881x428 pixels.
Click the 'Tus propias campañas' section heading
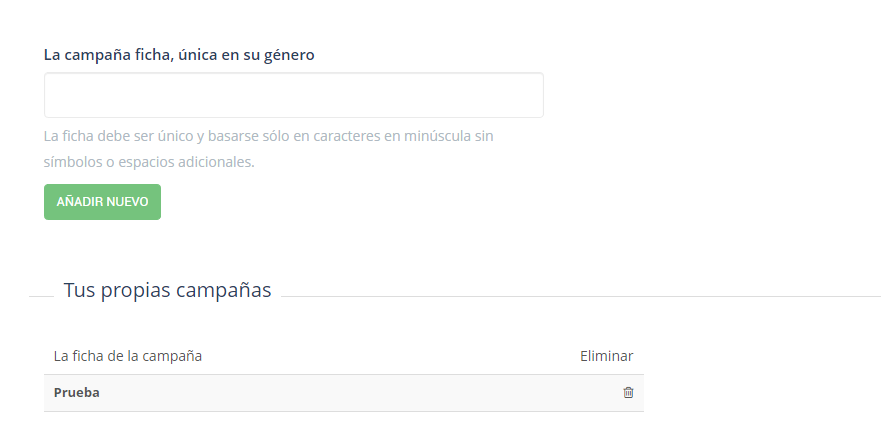(167, 290)
